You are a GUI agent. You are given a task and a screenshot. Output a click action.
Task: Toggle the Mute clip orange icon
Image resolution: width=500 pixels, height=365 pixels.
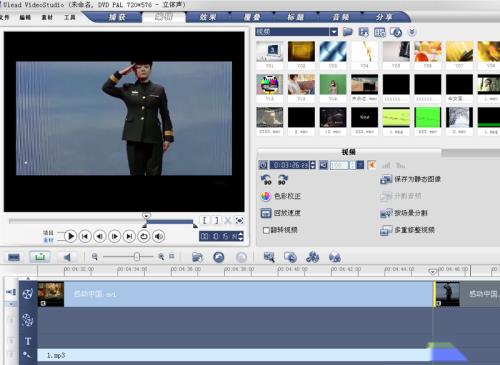click(372, 165)
